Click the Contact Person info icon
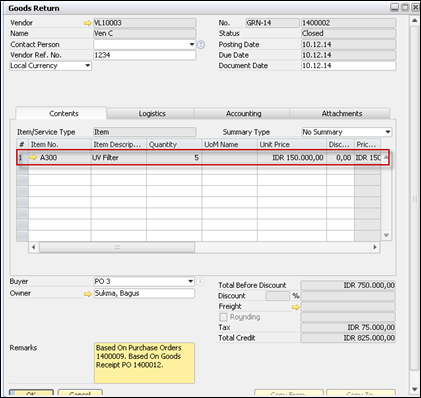The image size is (421, 398). click(201, 45)
